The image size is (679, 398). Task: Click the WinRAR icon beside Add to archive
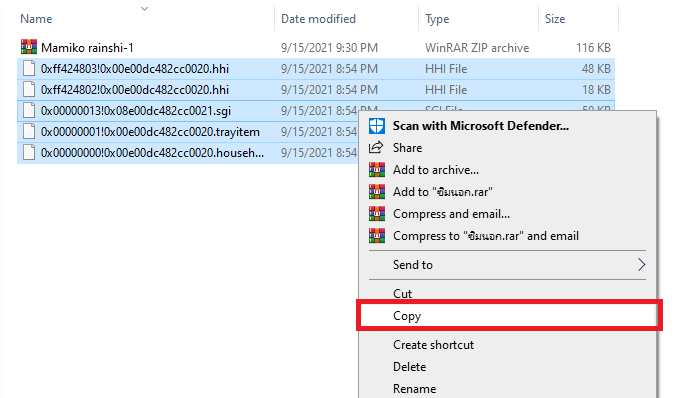pyautogui.click(x=377, y=170)
